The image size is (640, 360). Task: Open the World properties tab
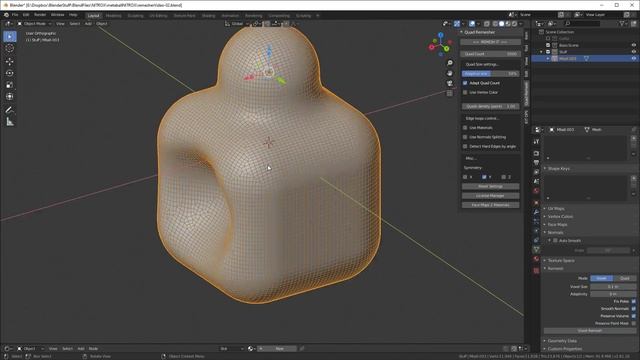point(536,191)
